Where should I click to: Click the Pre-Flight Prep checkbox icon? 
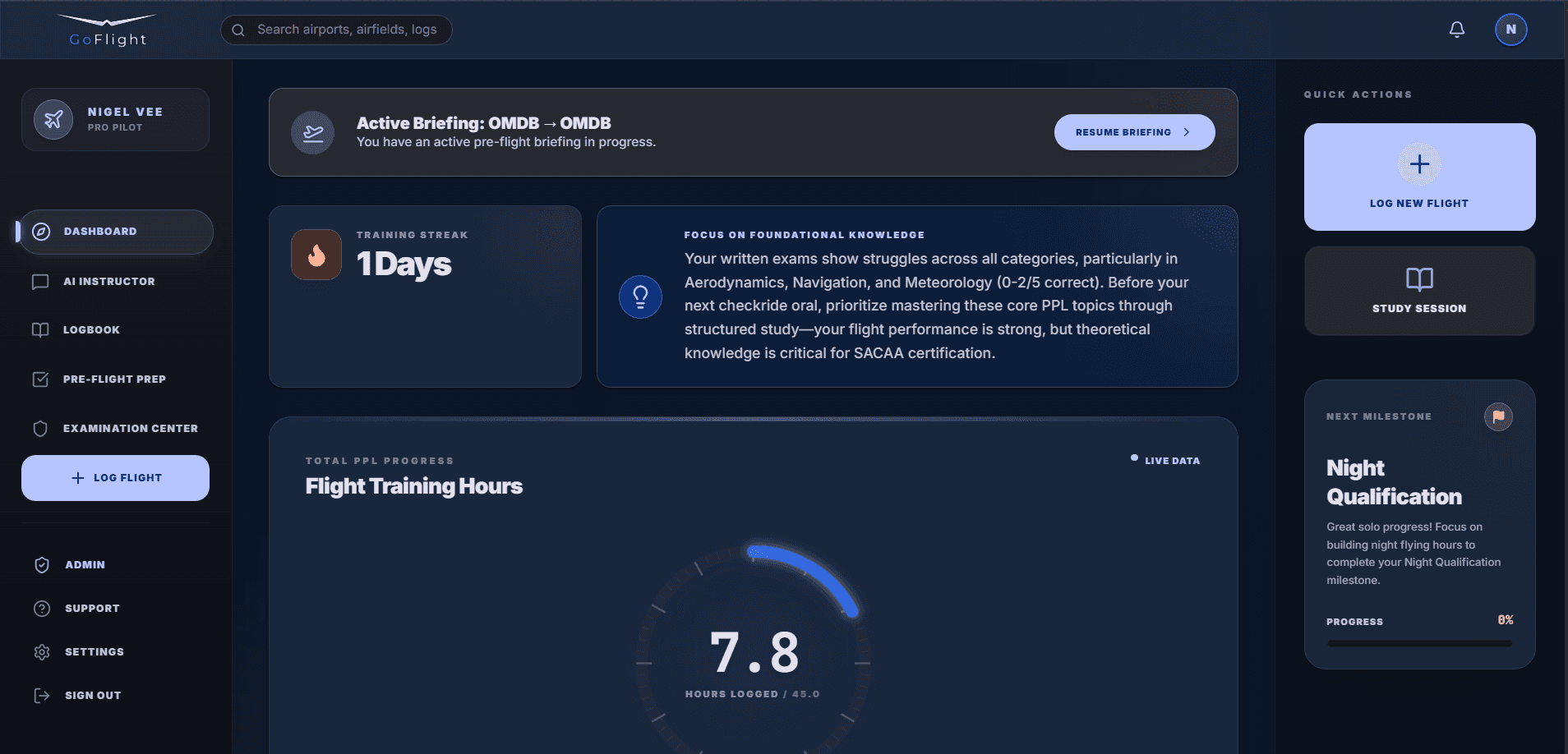point(40,379)
